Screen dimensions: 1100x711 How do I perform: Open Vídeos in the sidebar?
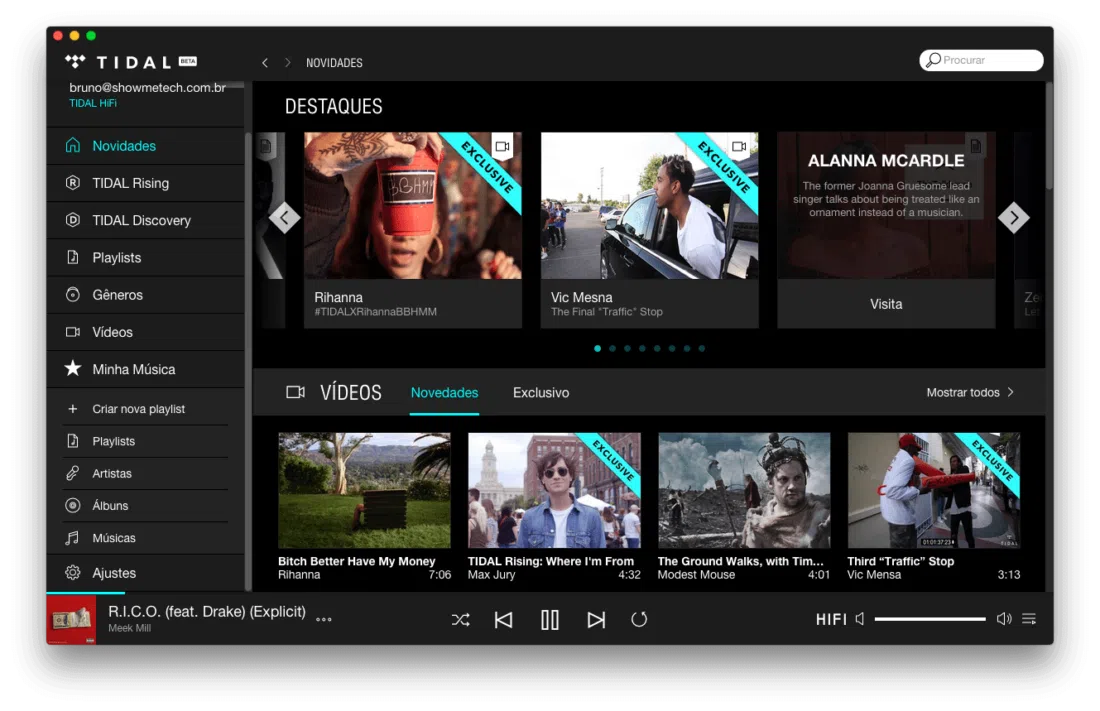click(145, 332)
